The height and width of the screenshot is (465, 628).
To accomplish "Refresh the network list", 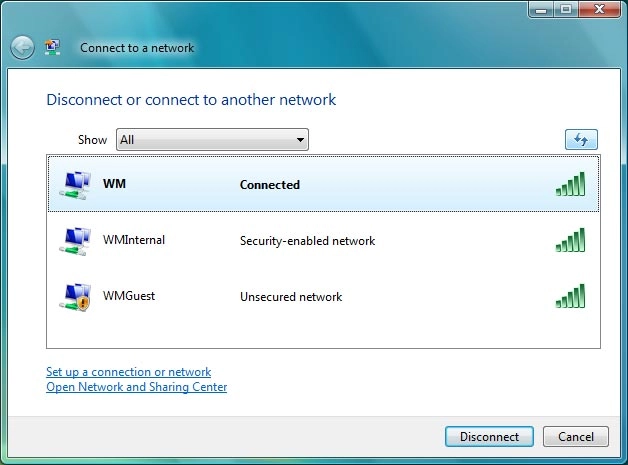I will pos(581,139).
